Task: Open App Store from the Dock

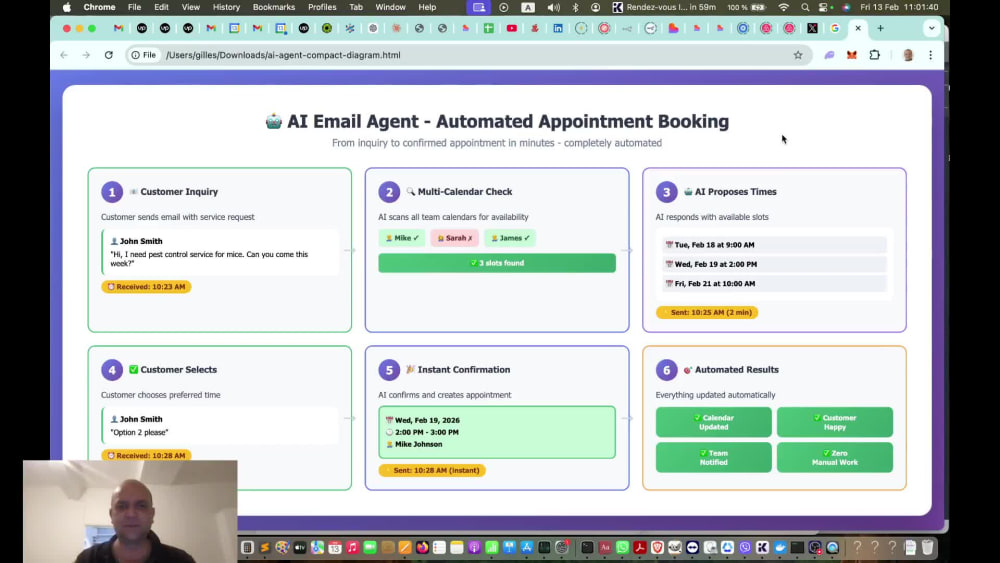Action: (526, 547)
